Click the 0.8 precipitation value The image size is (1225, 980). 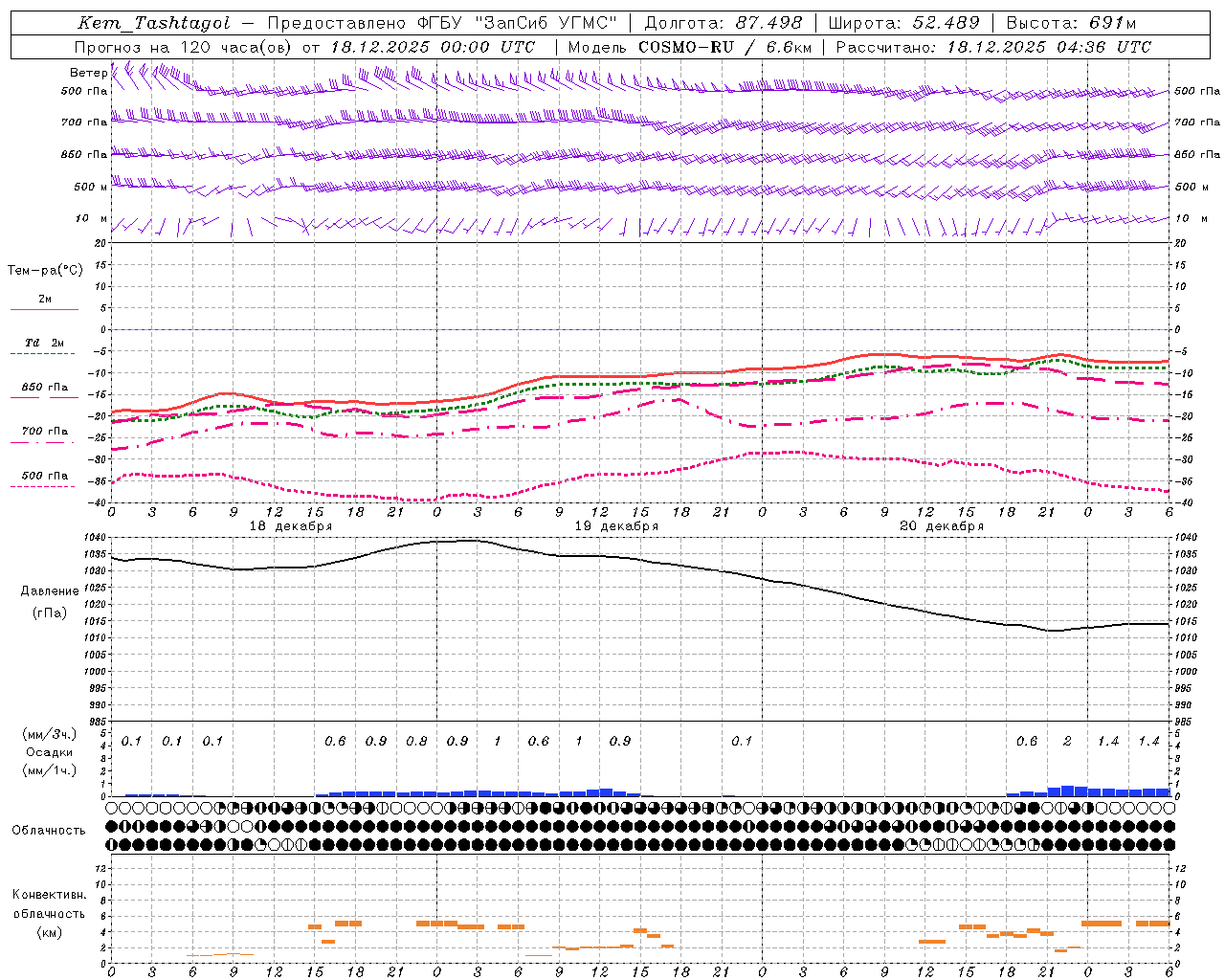point(416,742)
